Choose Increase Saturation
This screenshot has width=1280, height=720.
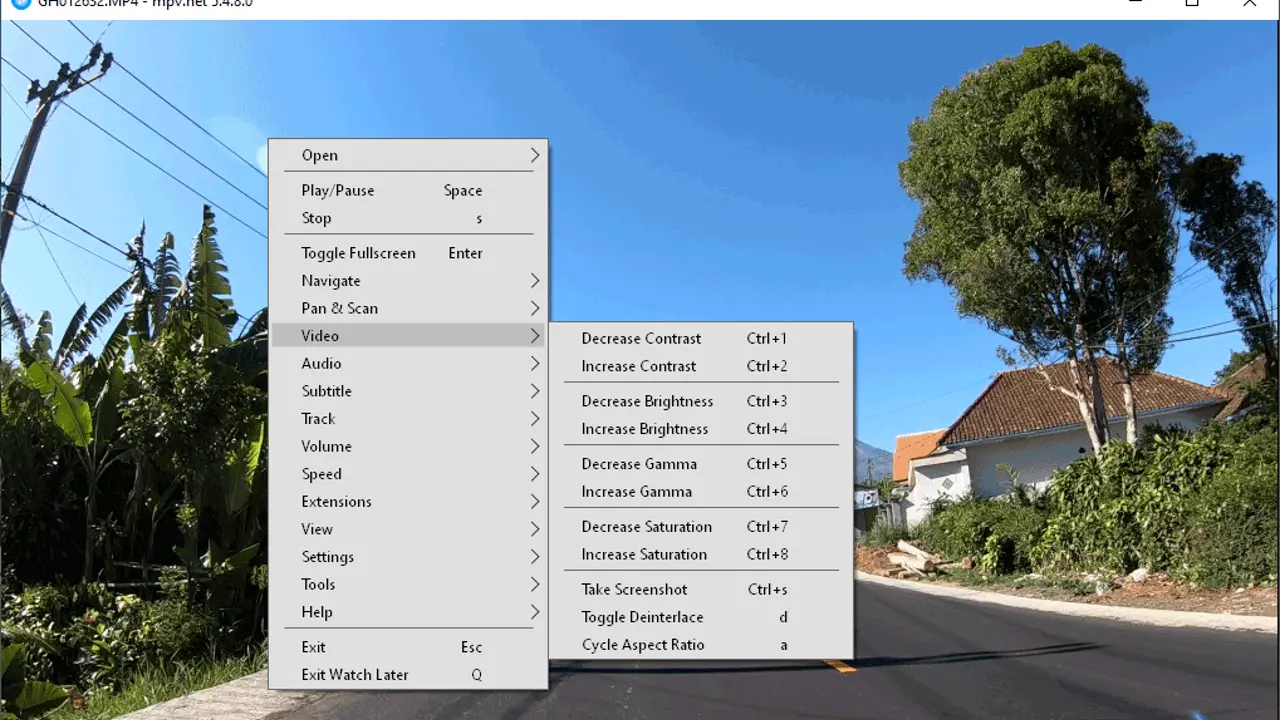644,554
